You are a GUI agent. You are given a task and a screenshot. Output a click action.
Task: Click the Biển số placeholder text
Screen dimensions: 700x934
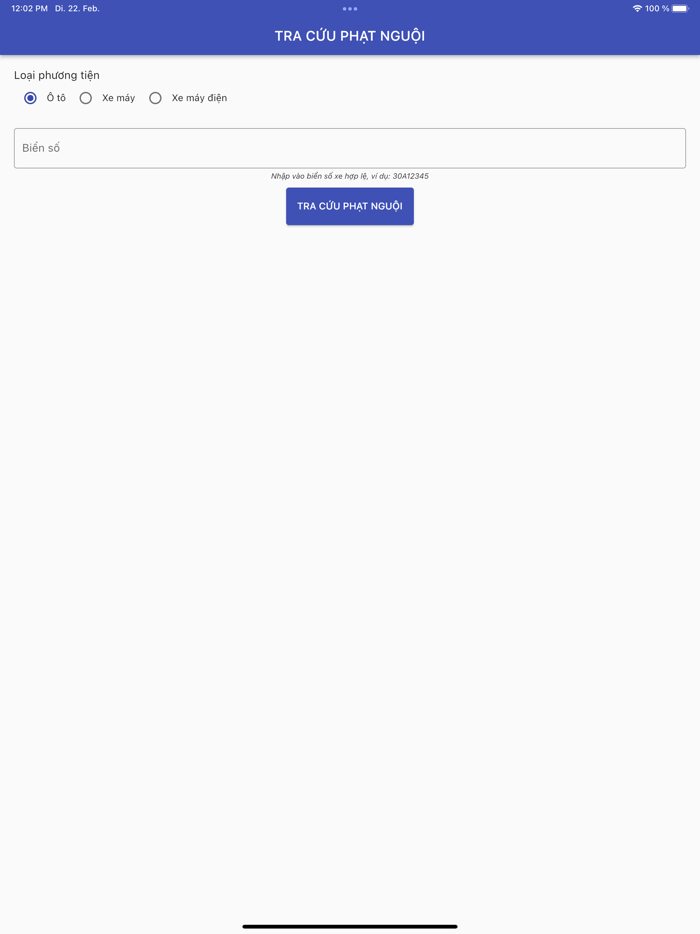pyautogui.click(x=41, y=148)
